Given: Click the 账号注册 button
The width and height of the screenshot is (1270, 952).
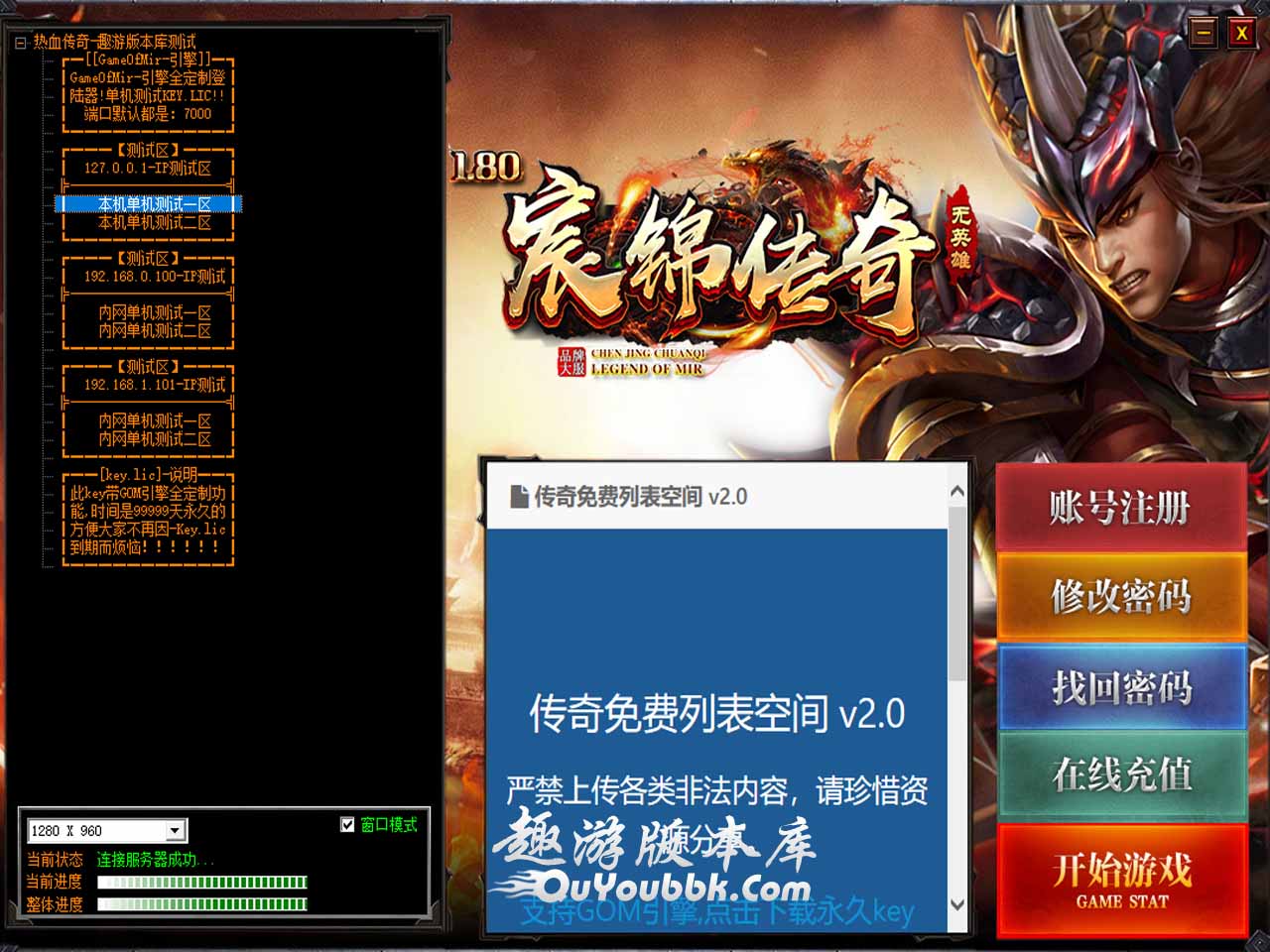Looking at the screenshot, I should pos(1121,508).
